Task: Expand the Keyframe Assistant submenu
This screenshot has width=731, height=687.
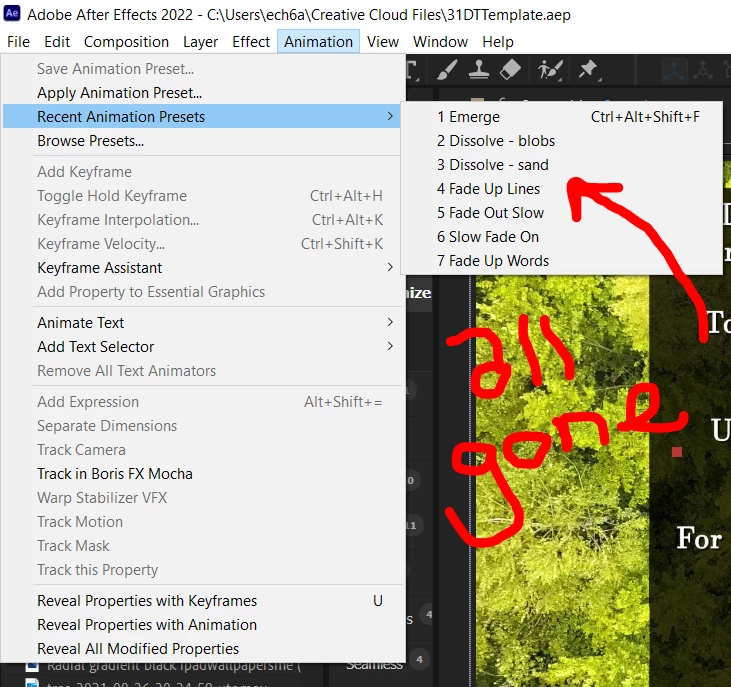Action: pos(201,268)
